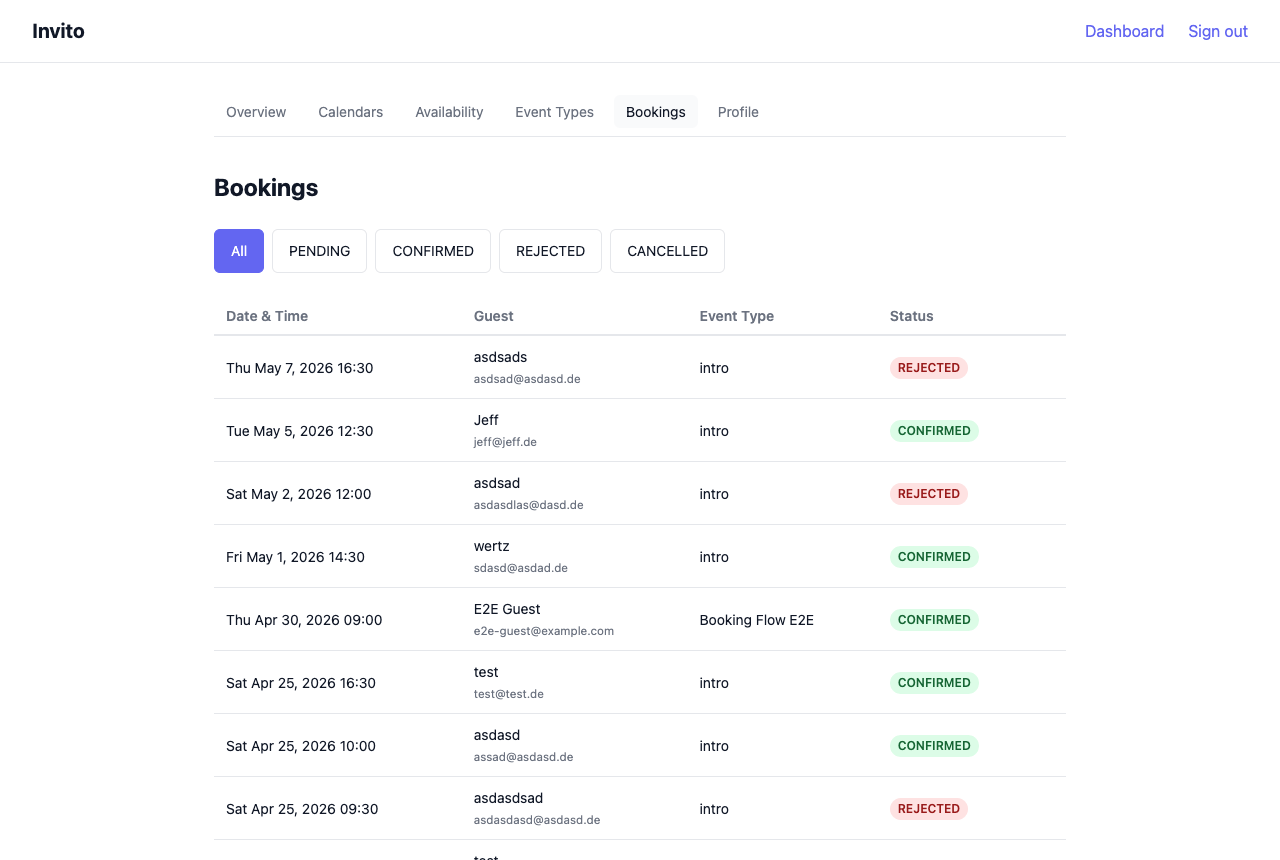Click CONFIRMED badge in E2E Guest row

pyautogui.click(x=934, y=620)
